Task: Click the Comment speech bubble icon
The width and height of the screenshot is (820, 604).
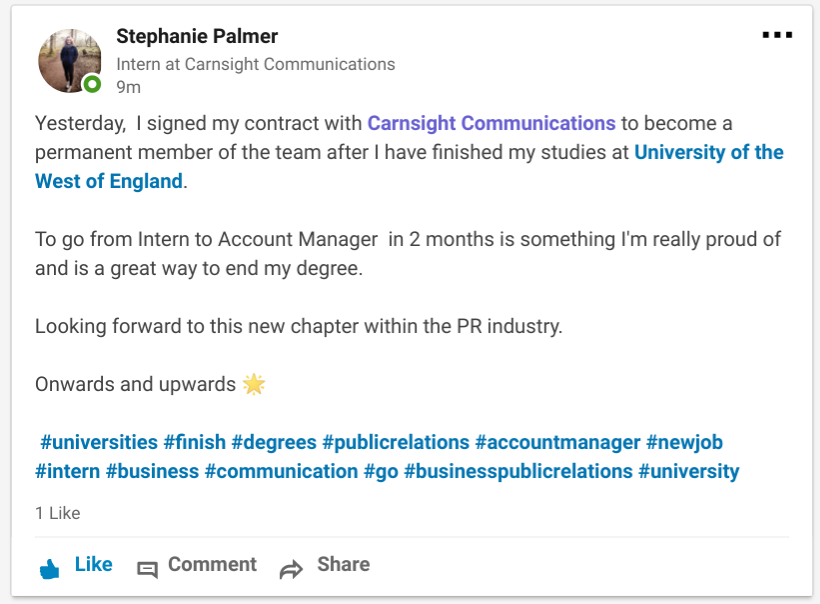Action: point(147,570)
